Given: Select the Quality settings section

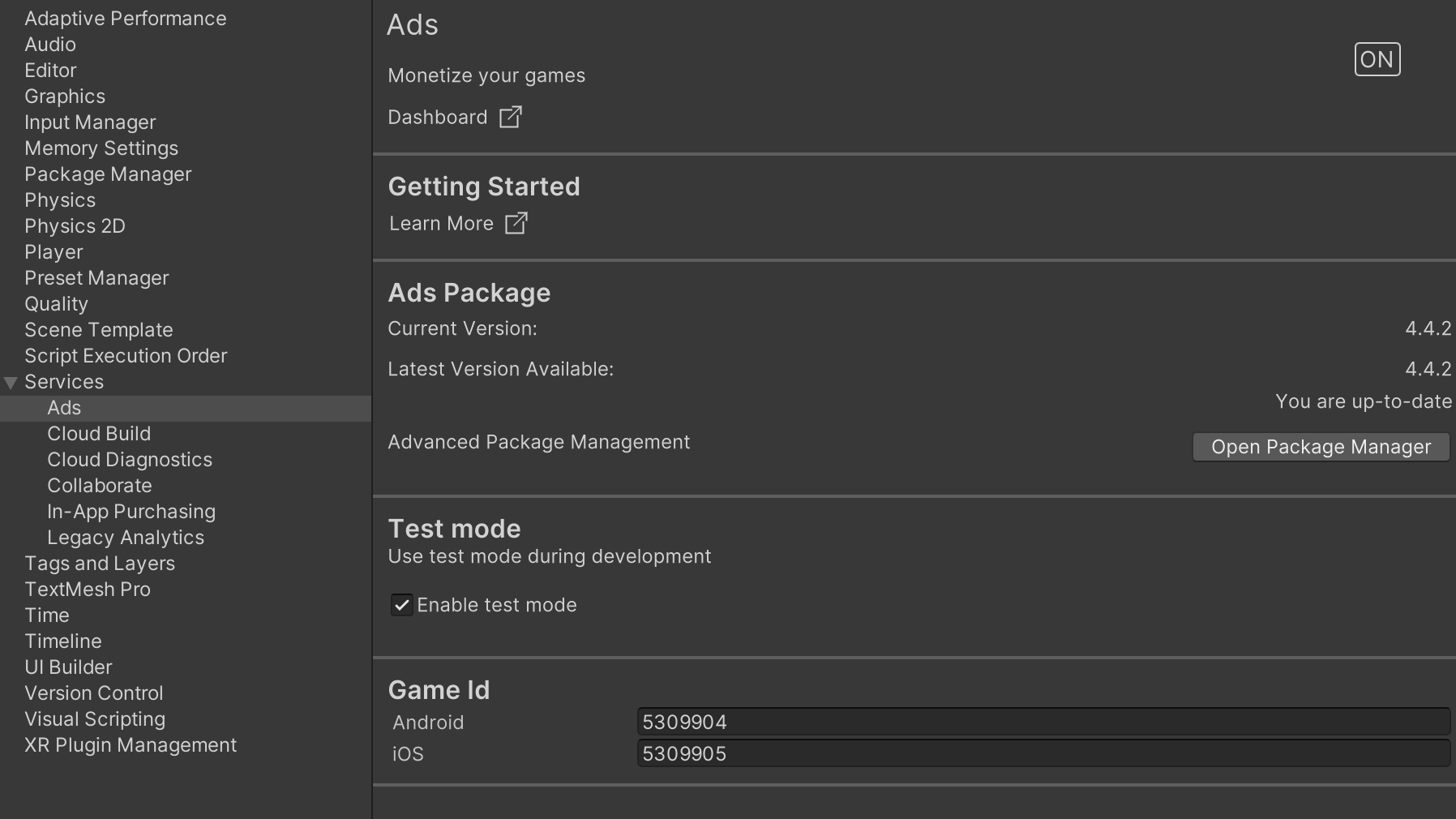Looking at the screenshot, I should [56, 303].
